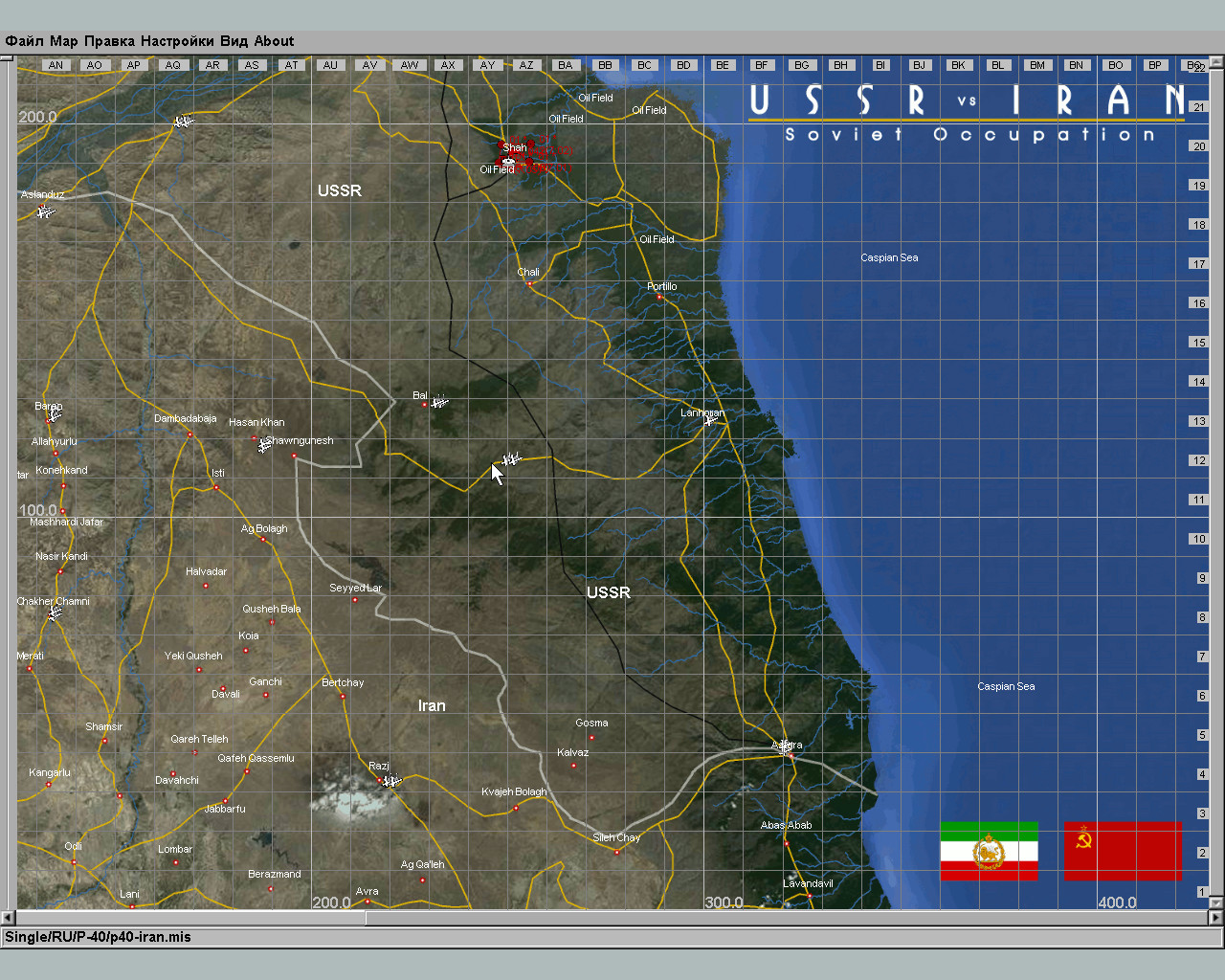Click the 'Mashhardi Jafar' town label

66,522
